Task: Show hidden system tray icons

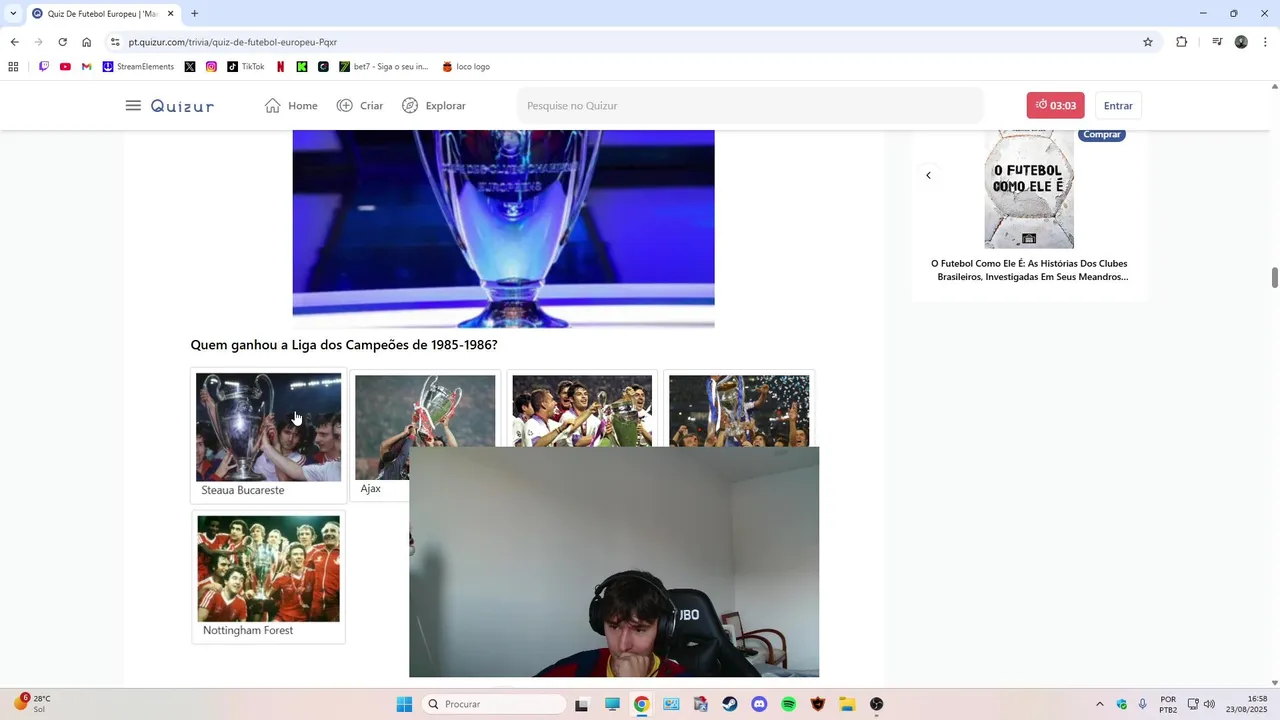Action: pos(1100,704)
